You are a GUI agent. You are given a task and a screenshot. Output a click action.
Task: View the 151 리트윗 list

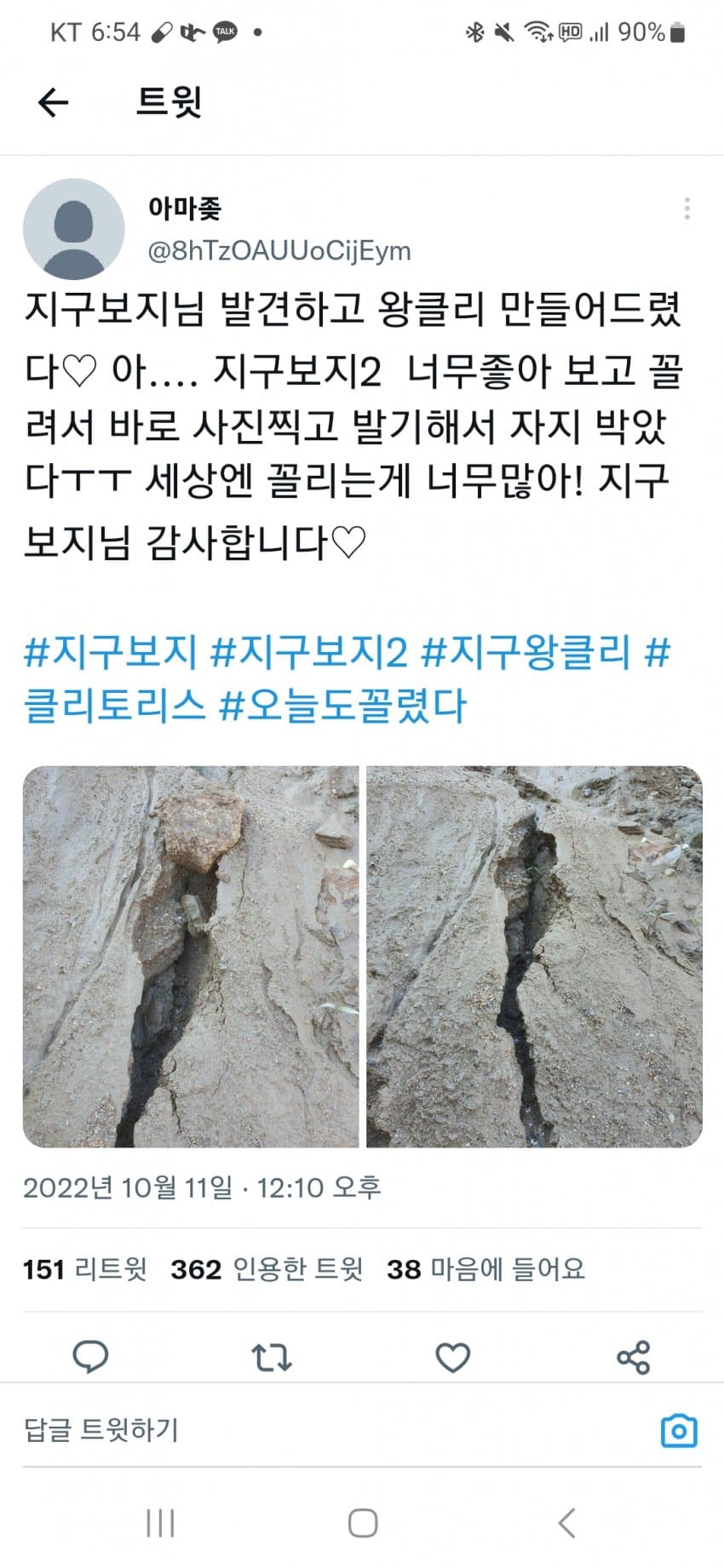[x=85, y=1269]
